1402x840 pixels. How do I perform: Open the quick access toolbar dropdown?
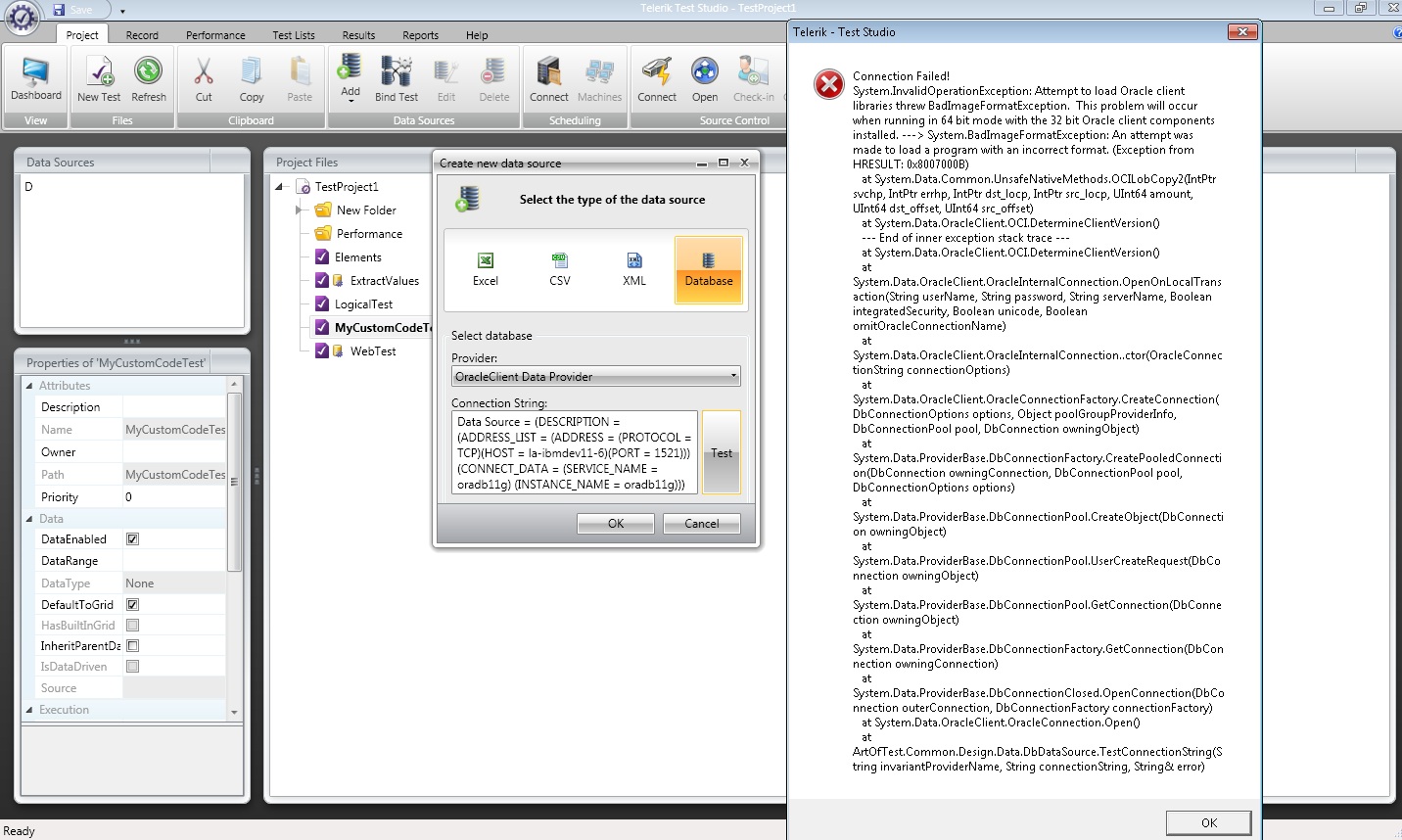pyautogui.click(x=122, y=11)
